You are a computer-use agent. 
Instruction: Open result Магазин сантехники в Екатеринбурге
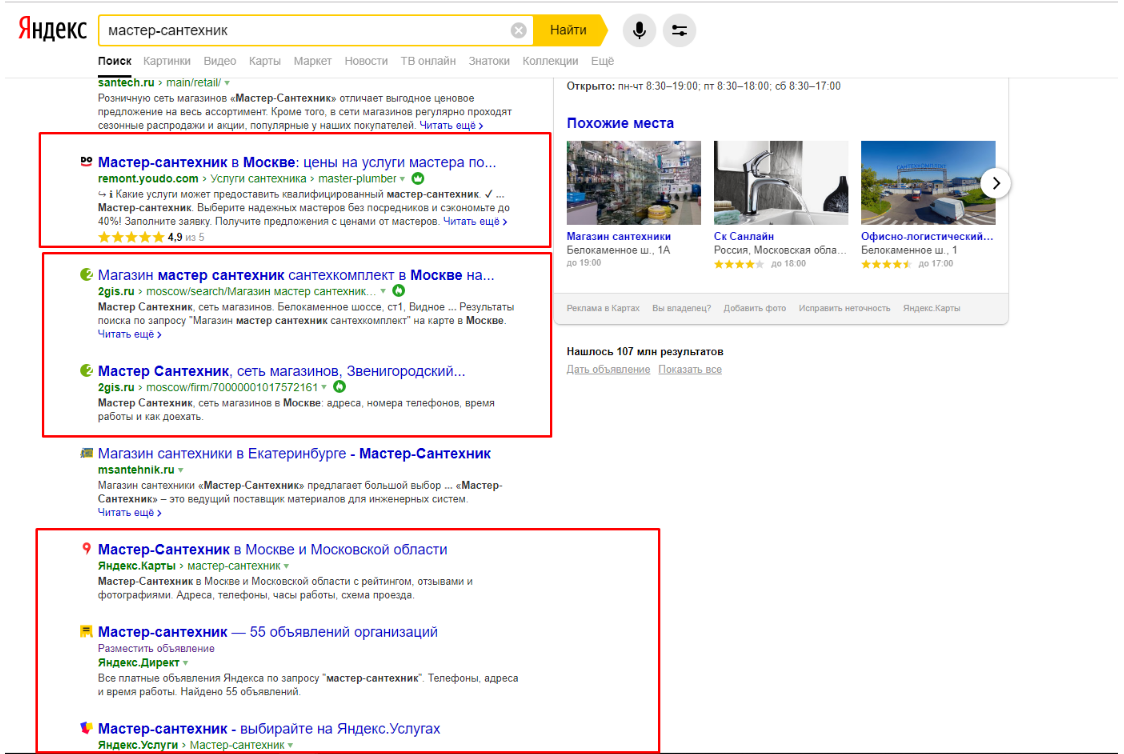294,454
